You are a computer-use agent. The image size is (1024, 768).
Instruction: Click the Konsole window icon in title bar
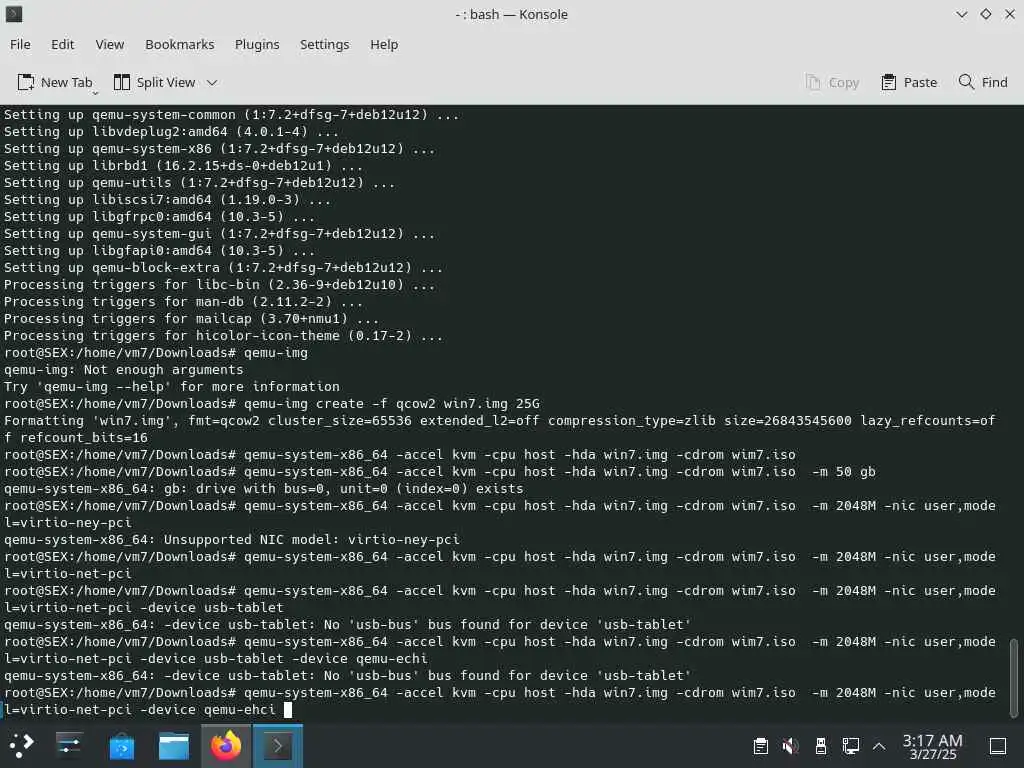[x=14, y=14]
